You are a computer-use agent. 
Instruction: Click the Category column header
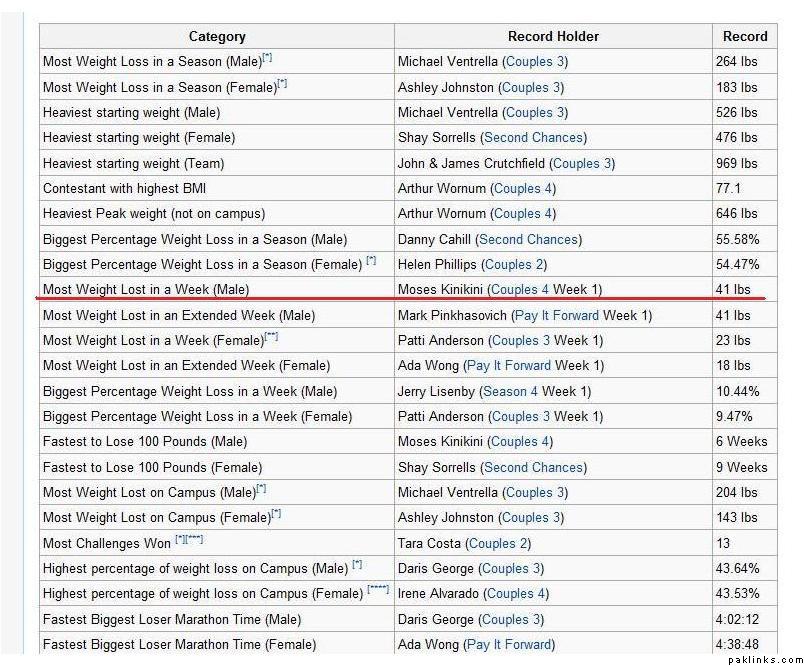[x=216, y=36]
